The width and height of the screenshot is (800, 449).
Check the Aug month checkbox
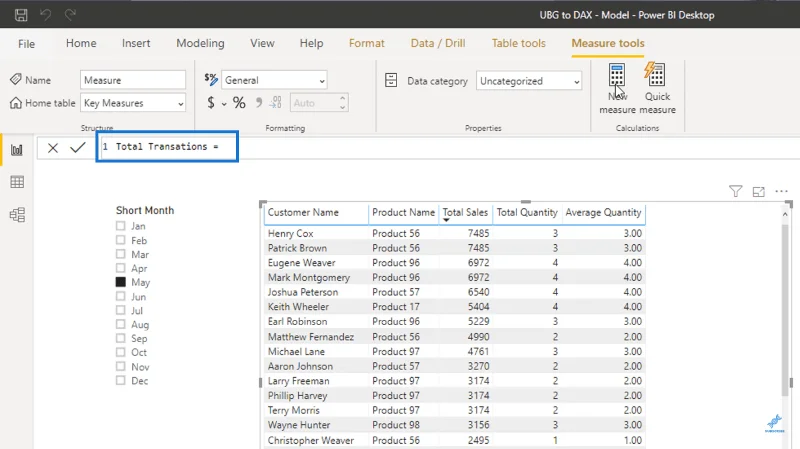coord(120,324)
